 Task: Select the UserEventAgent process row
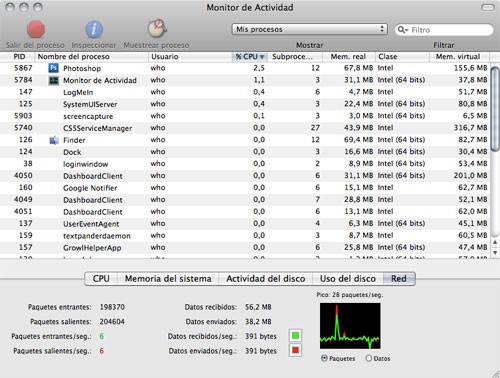[245, 224]
